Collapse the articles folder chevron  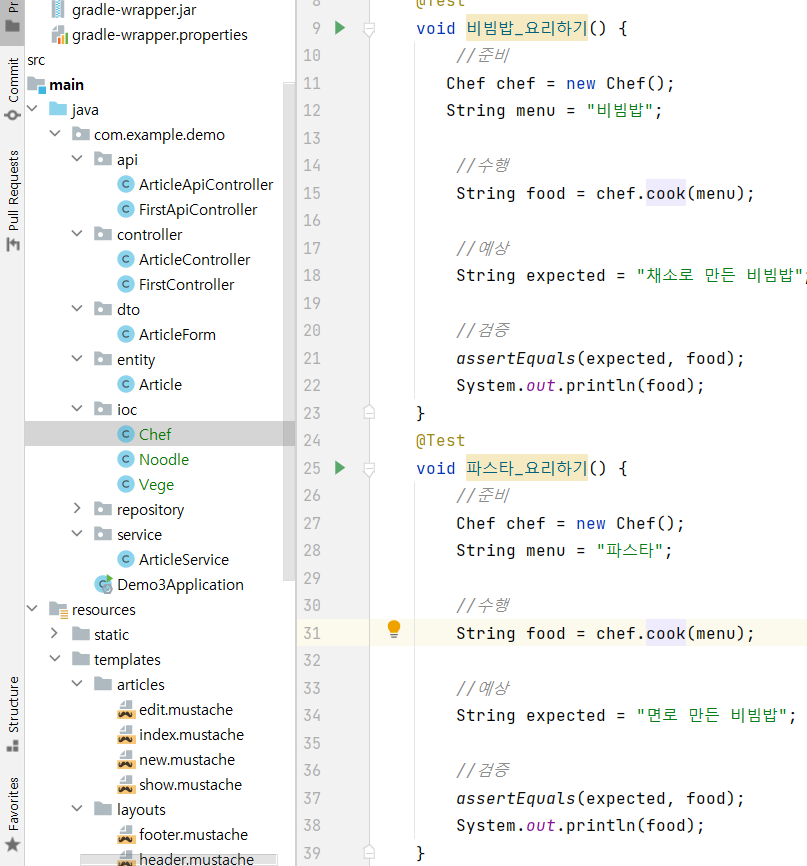coord(77,684)
